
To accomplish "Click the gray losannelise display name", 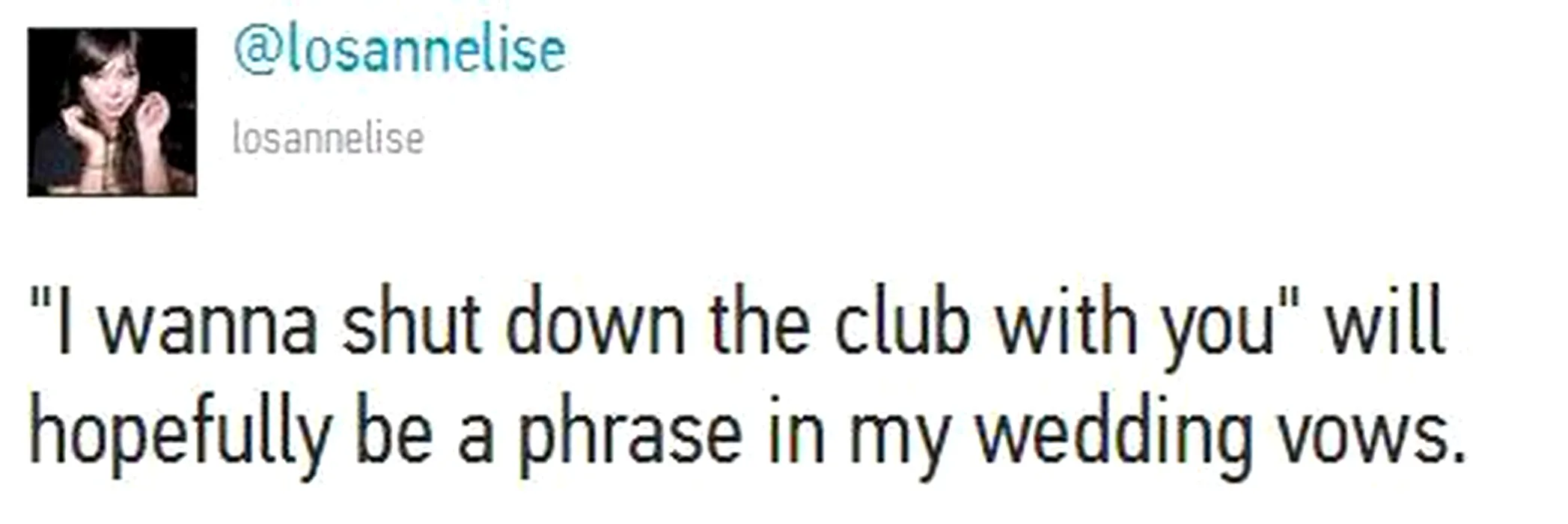I will [328, 139].
